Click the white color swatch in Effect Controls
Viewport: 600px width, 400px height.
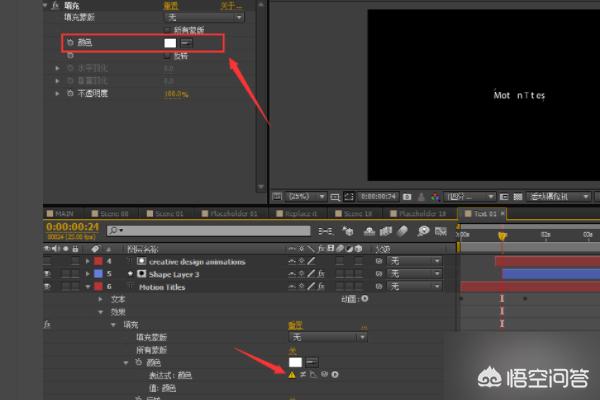point(170,43)
